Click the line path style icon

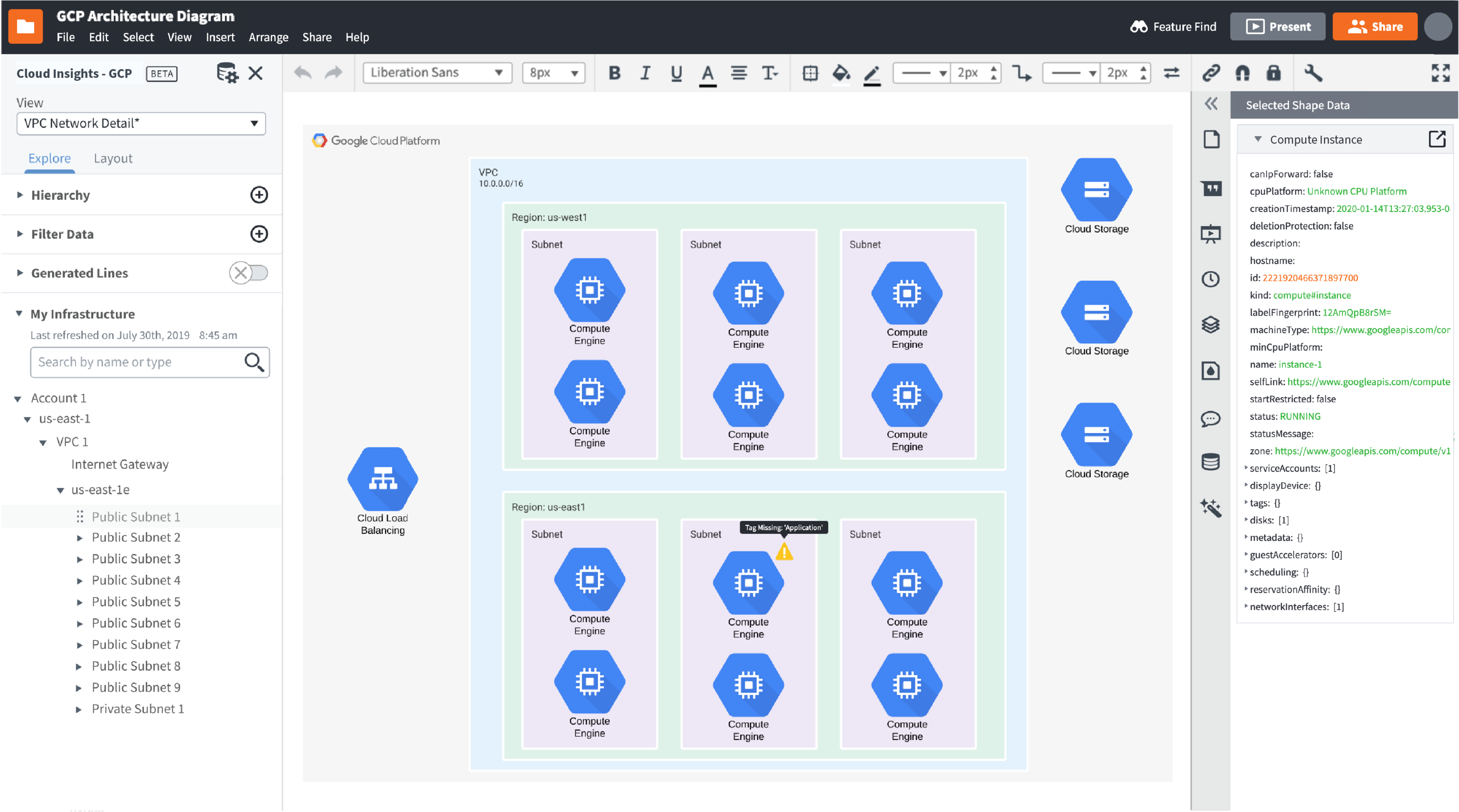[x=1022, y=73]
